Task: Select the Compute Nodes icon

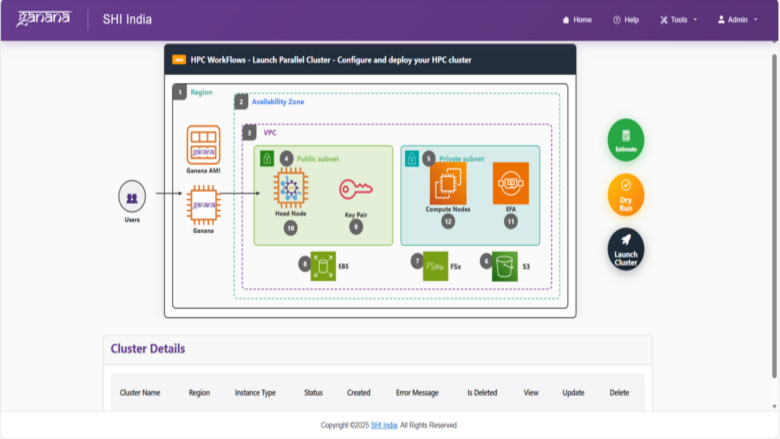Action: coord(448,183)
